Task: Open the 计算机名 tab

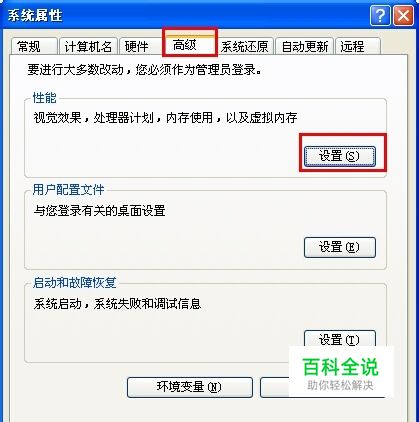Action: [88, 46]
